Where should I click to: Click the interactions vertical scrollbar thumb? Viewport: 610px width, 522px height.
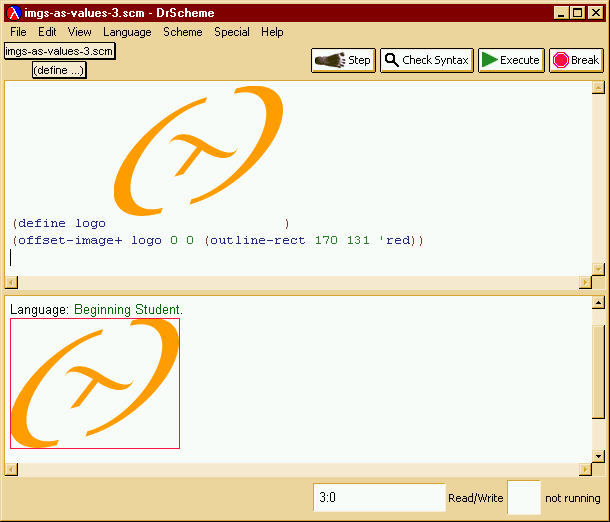pyautogui.click(x=598, y=372)
